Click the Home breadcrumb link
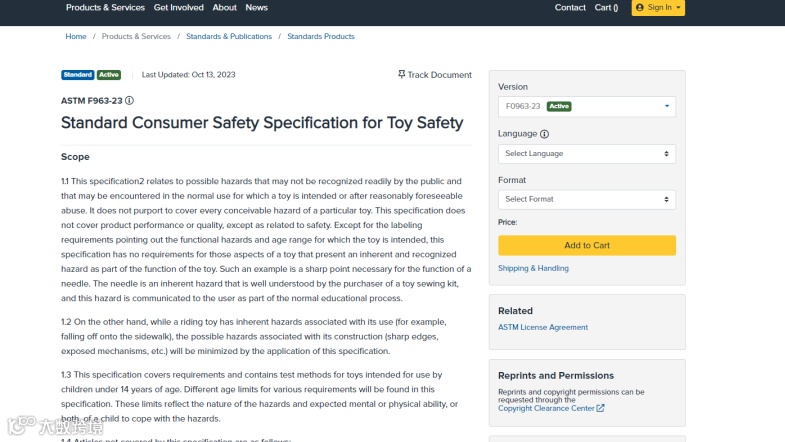 tap(76, 36)
